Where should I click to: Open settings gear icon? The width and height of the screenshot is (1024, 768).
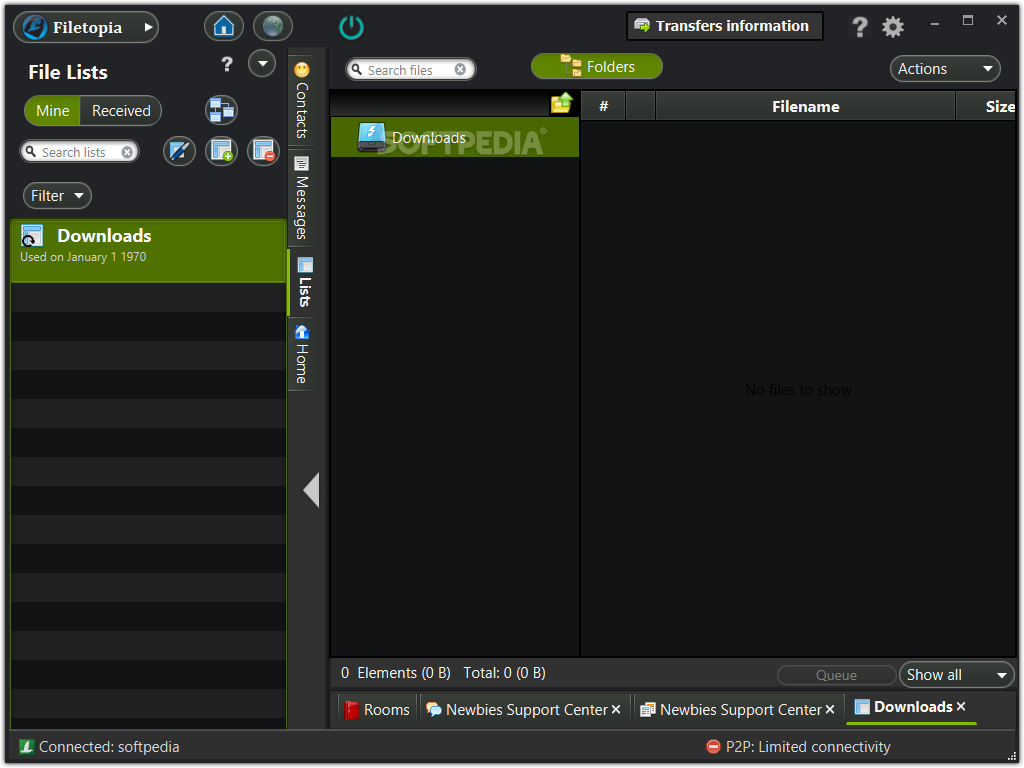coord(893,27)
